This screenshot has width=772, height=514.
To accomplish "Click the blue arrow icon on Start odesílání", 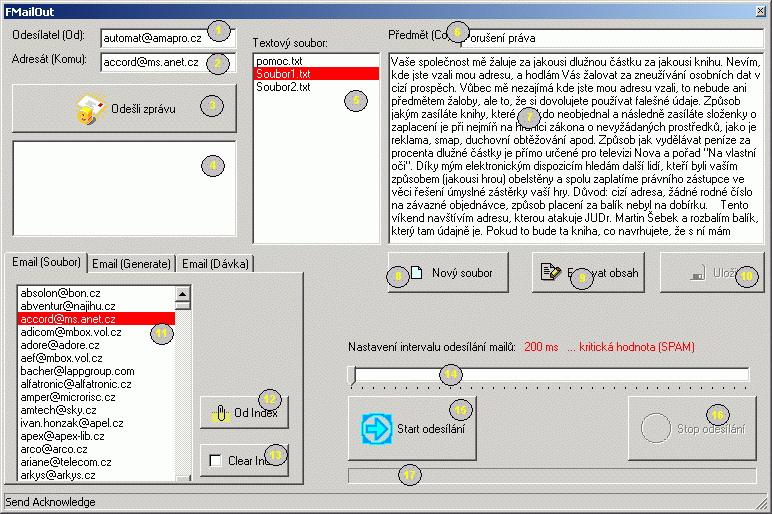I will 377,429.
